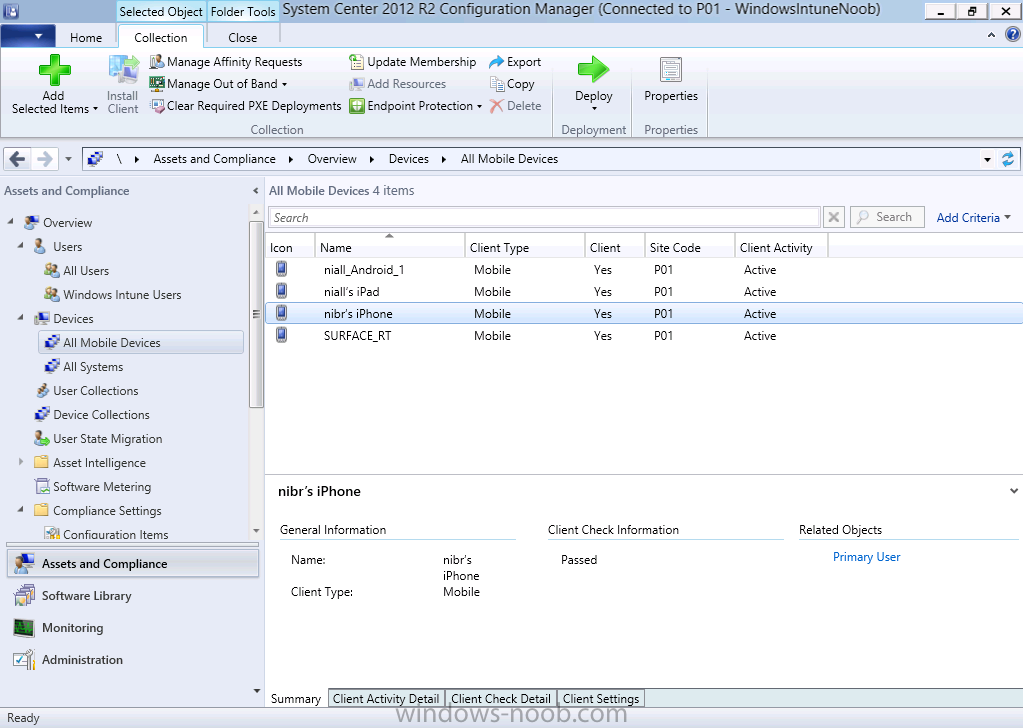1023x728 pixels.
Task: Open the Manage Out of Band menu
Action: point(218,83)
